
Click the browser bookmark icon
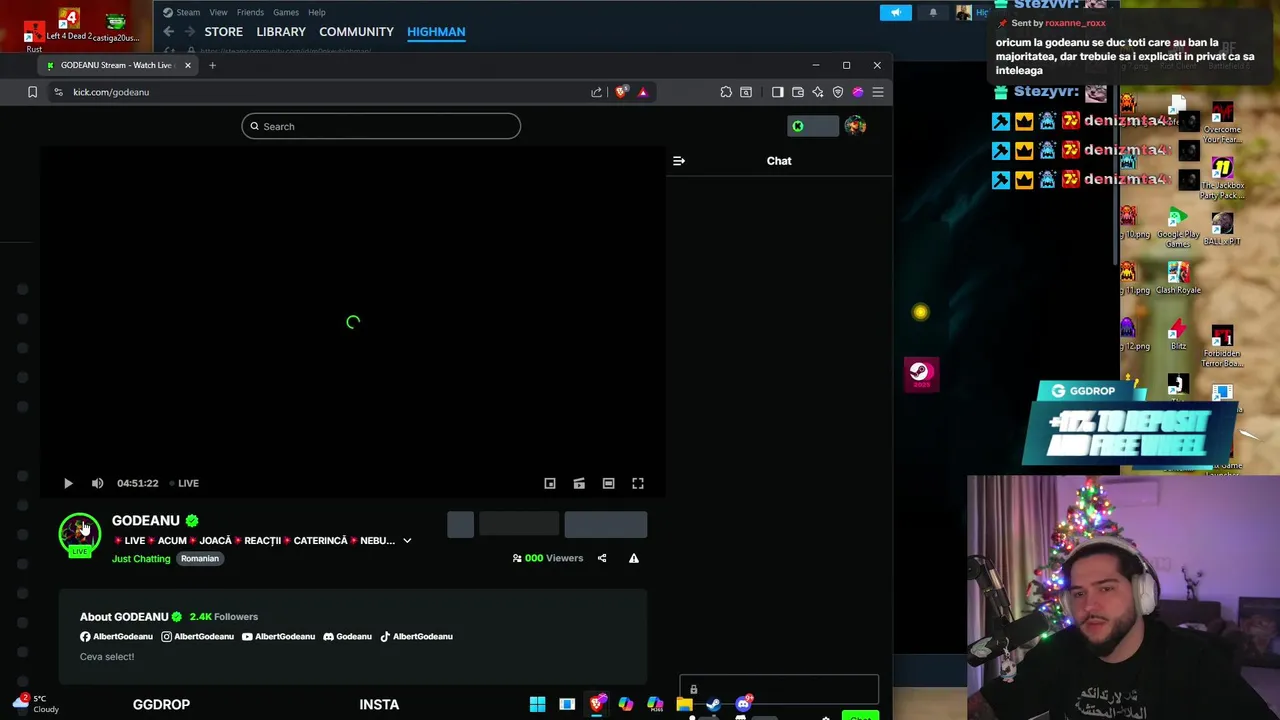32,92
